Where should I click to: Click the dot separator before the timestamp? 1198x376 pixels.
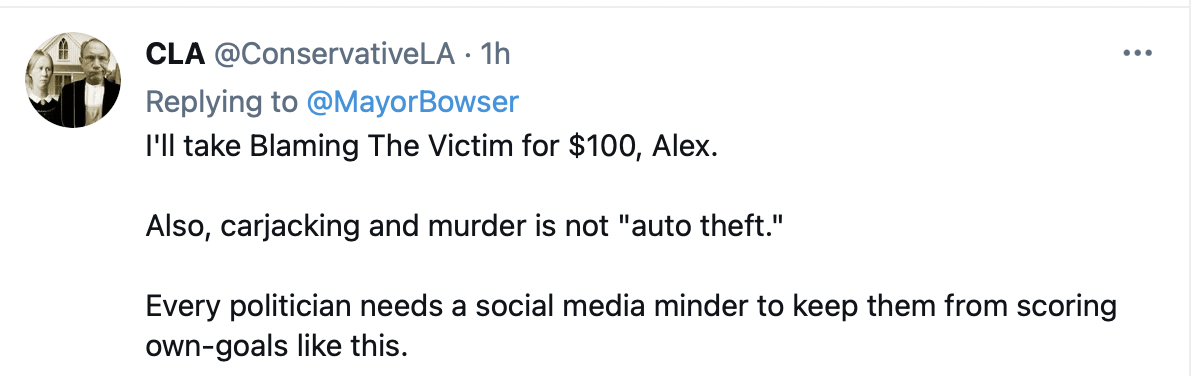pyautogui.click(x=467, y=55)
